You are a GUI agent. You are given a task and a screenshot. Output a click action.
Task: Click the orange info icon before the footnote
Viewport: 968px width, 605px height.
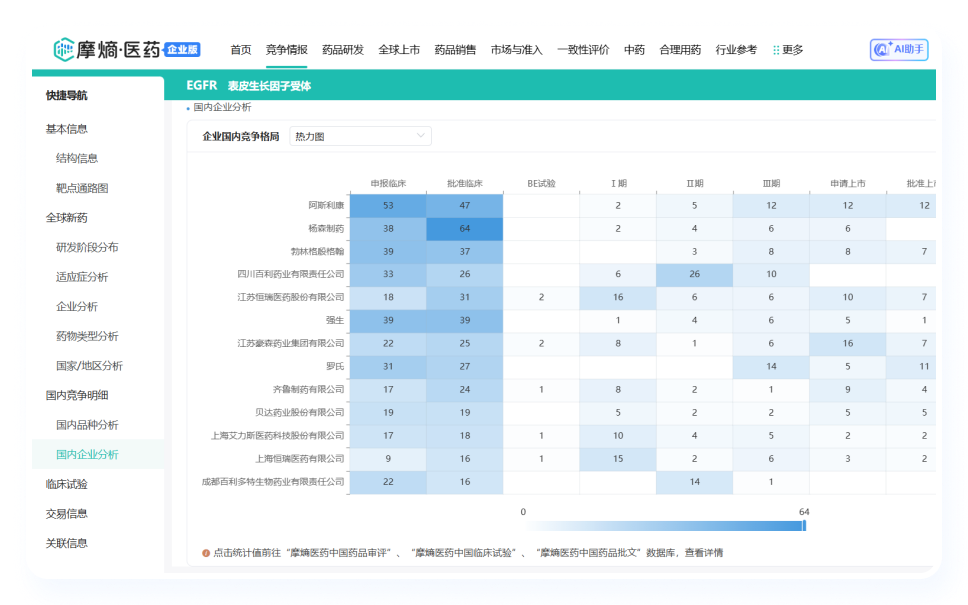206,553
